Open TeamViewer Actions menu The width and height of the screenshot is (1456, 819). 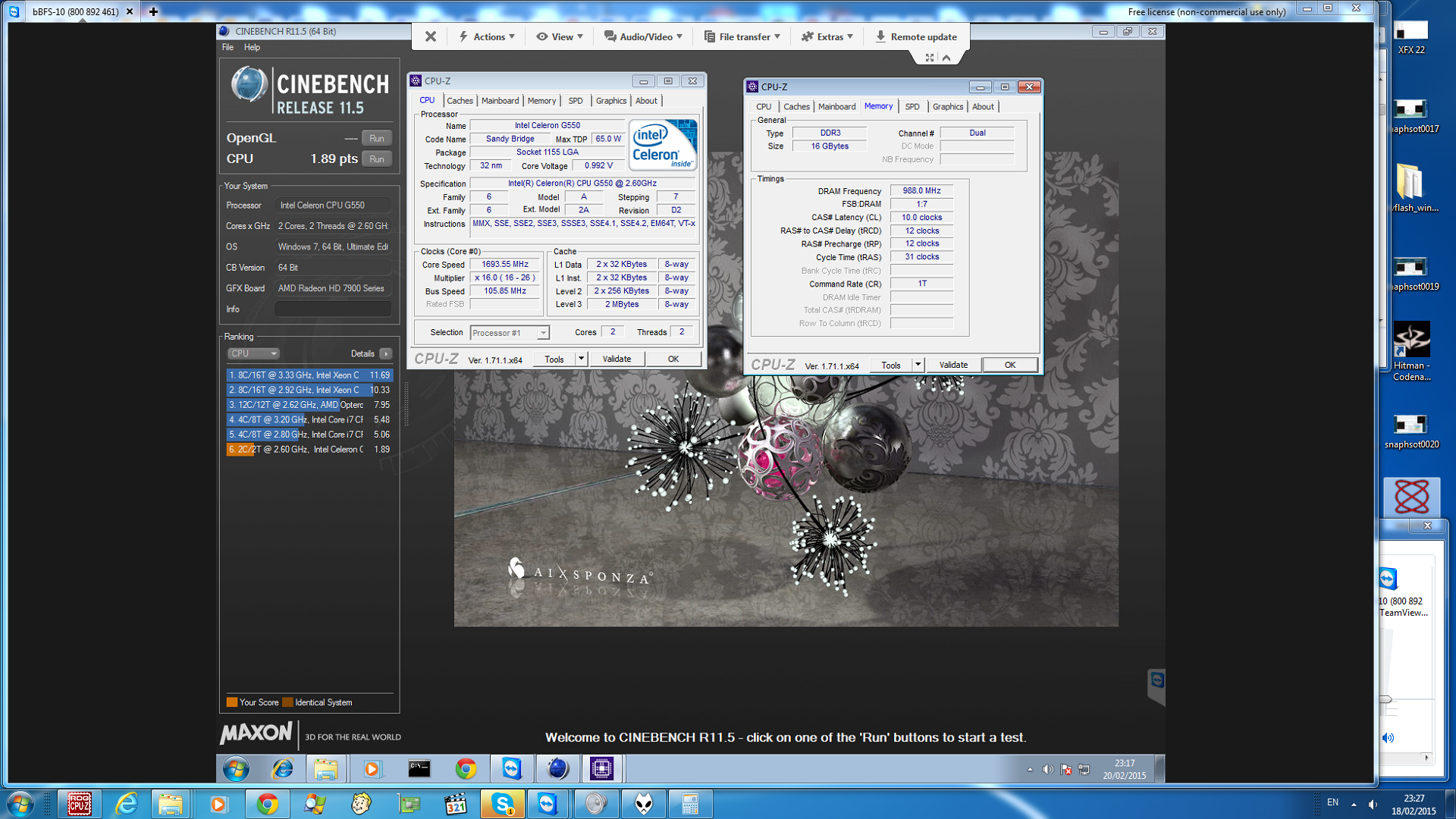pyautogui.click(x=487, y=36)
